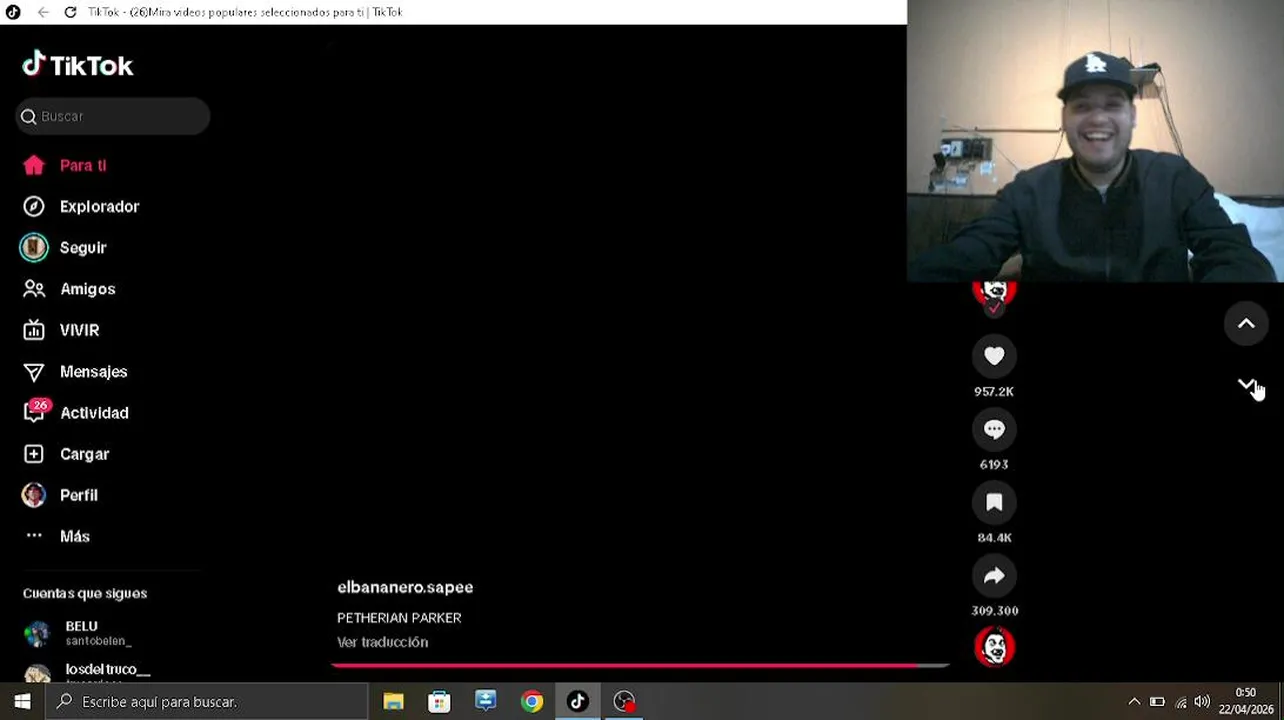
Task: Open network settings from the tray
Action: pyautogui.click(x=1181, y=702)
